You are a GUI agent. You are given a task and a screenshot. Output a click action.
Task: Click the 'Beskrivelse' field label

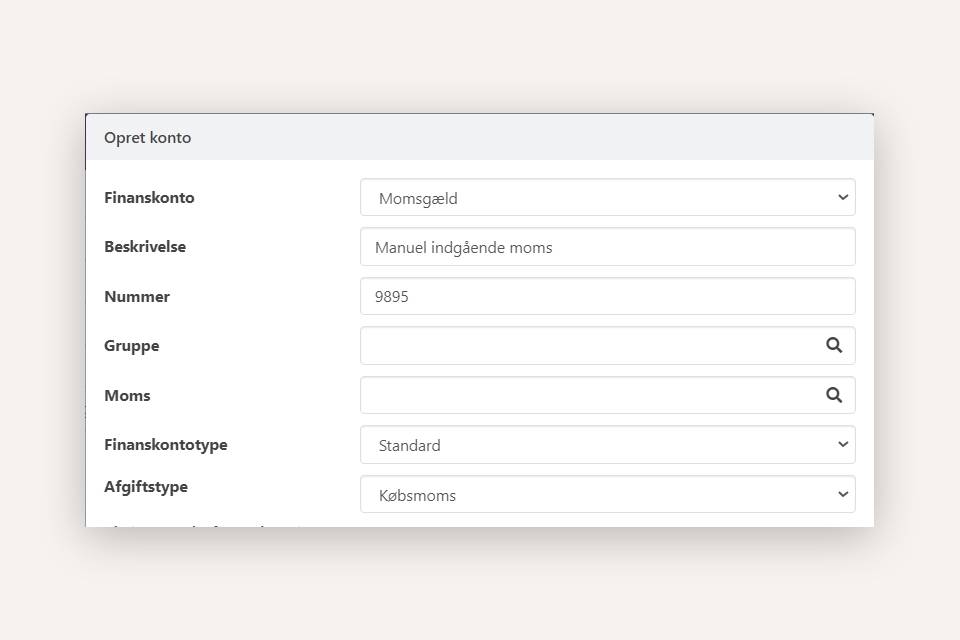[x=145, y=247]
